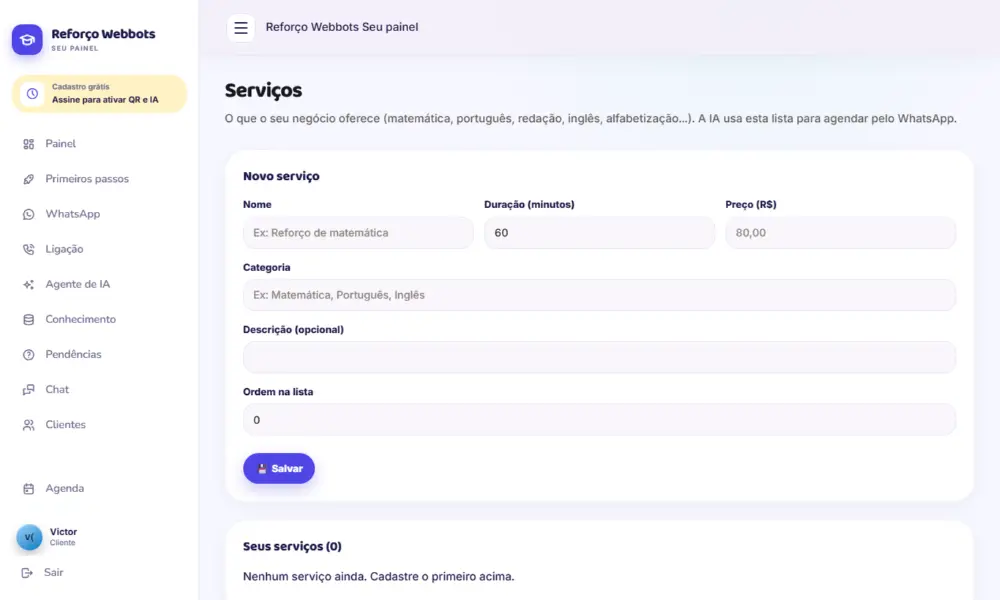Focus the Categoria input field
This screenshot has width=1000, height=600.
tap(599, 295)
